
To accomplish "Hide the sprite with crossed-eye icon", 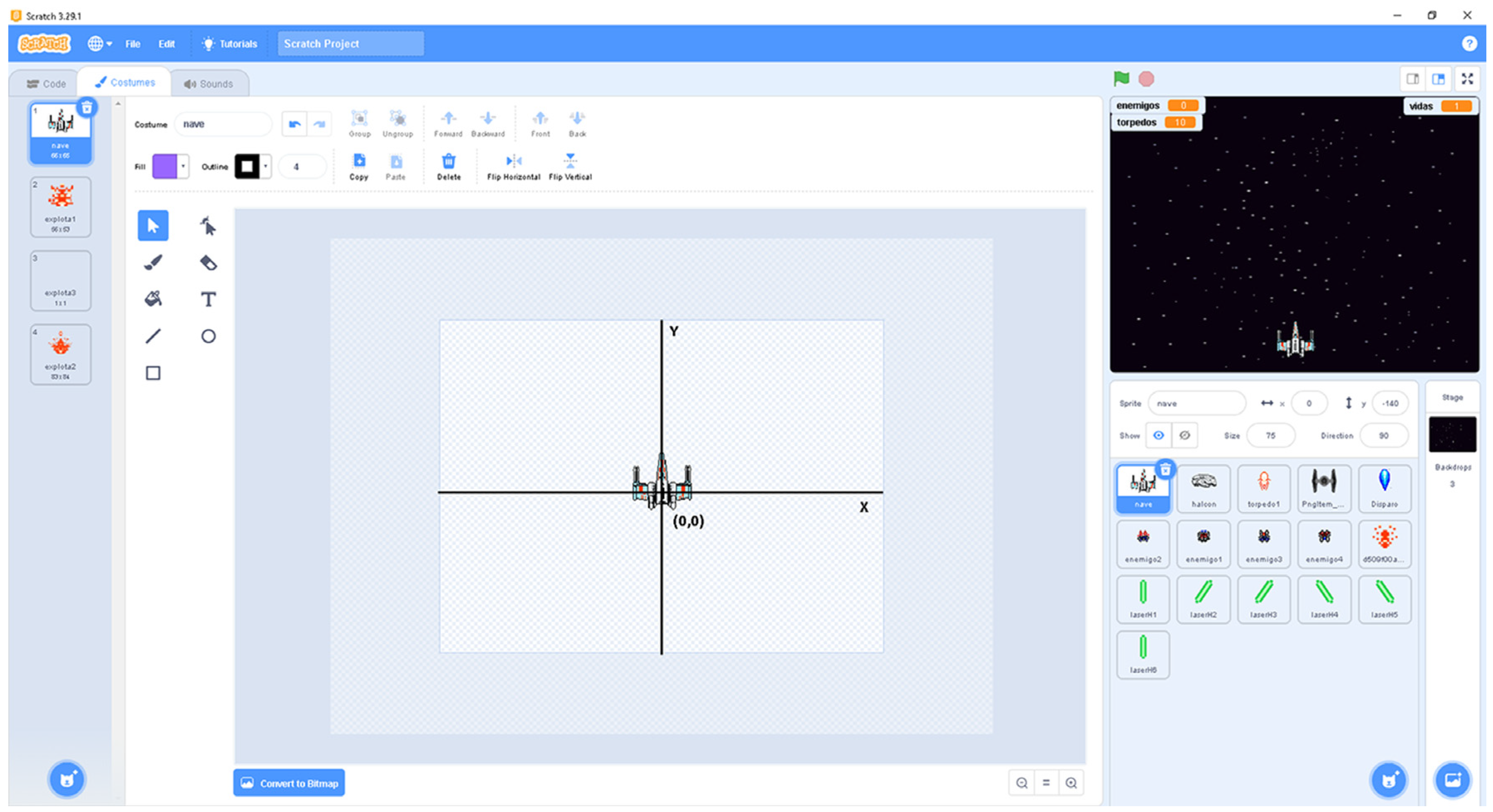I will pos(1184,435).
